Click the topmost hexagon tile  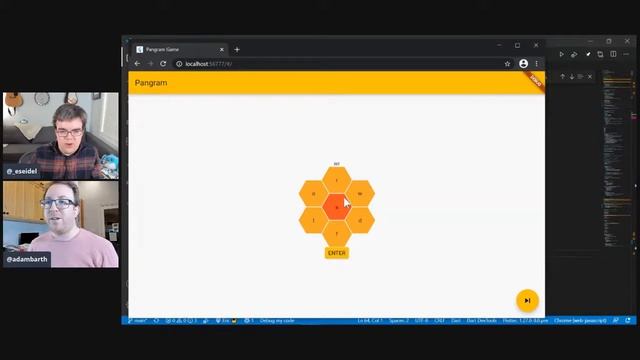pos(337,180)
